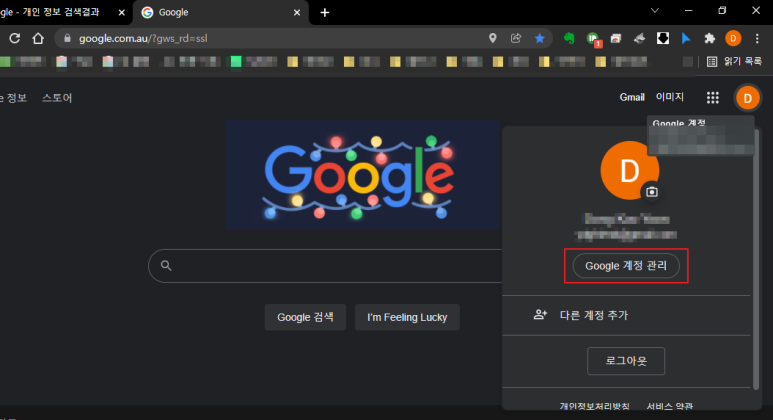Open location permission icon in address bar
This screenshot has height=420, width=773.
[x=492, y=38]
